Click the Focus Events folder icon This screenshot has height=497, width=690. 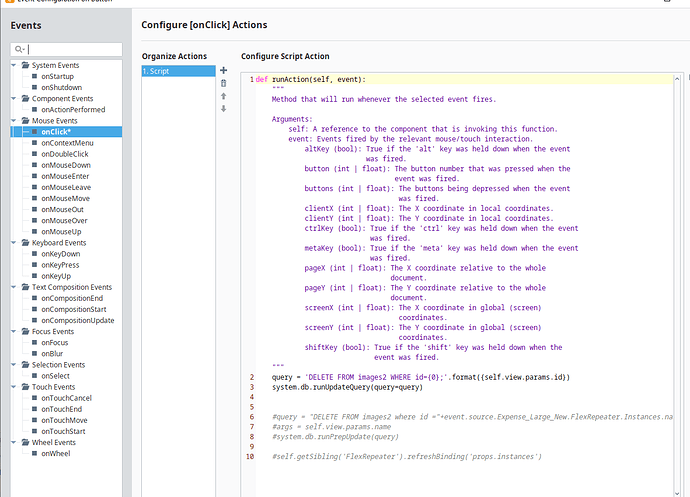coord(26,331)
